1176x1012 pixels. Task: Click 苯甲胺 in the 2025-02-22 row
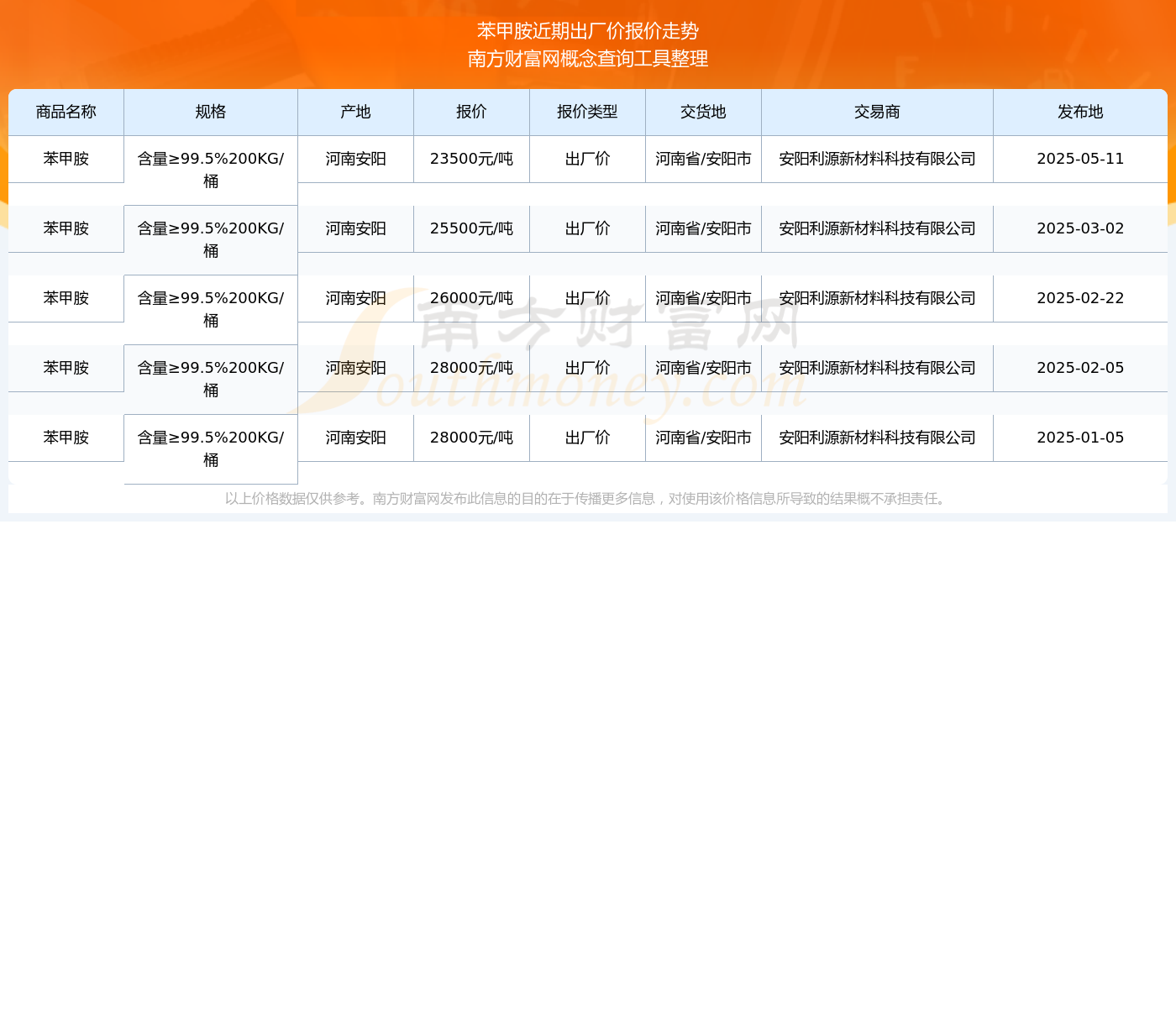pos(66,298)
